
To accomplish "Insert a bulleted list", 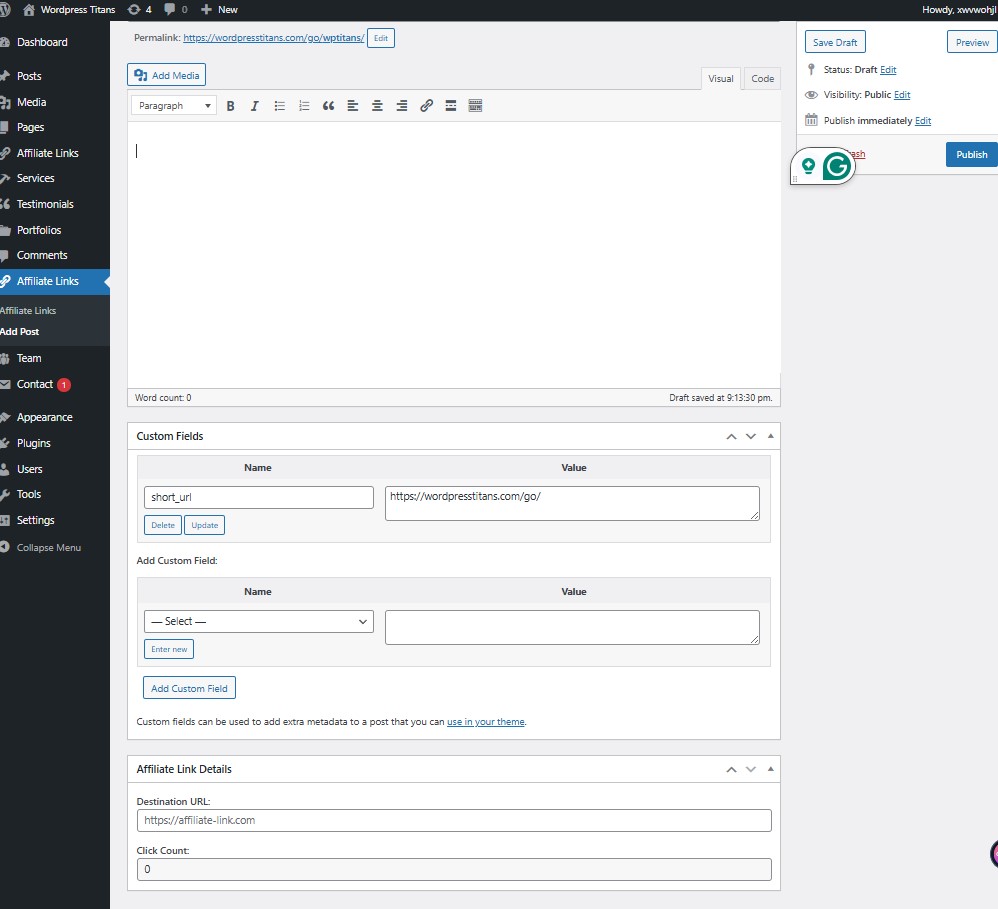I will click(x=280, y=106).
